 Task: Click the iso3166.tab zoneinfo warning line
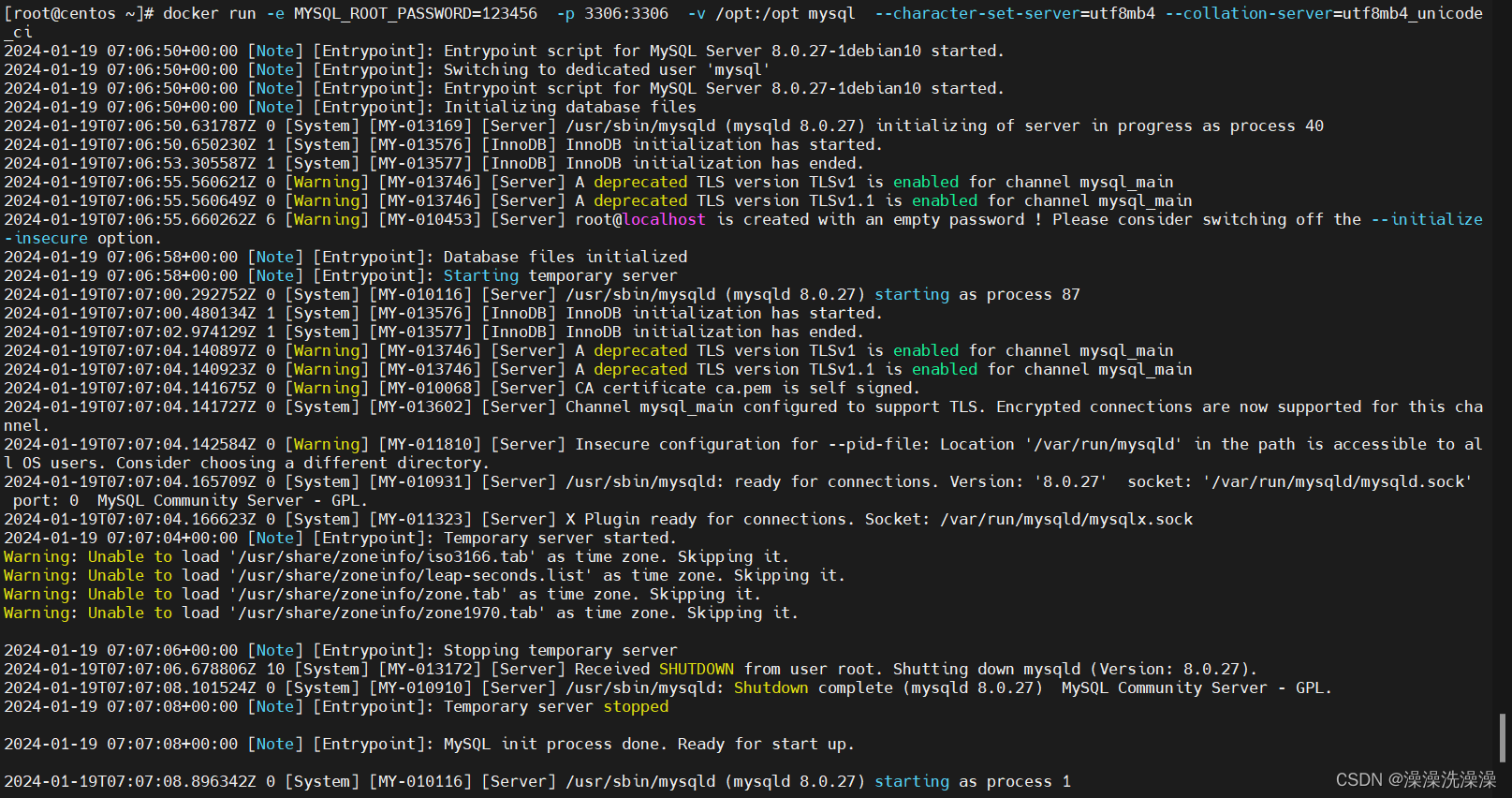(397, 556)
